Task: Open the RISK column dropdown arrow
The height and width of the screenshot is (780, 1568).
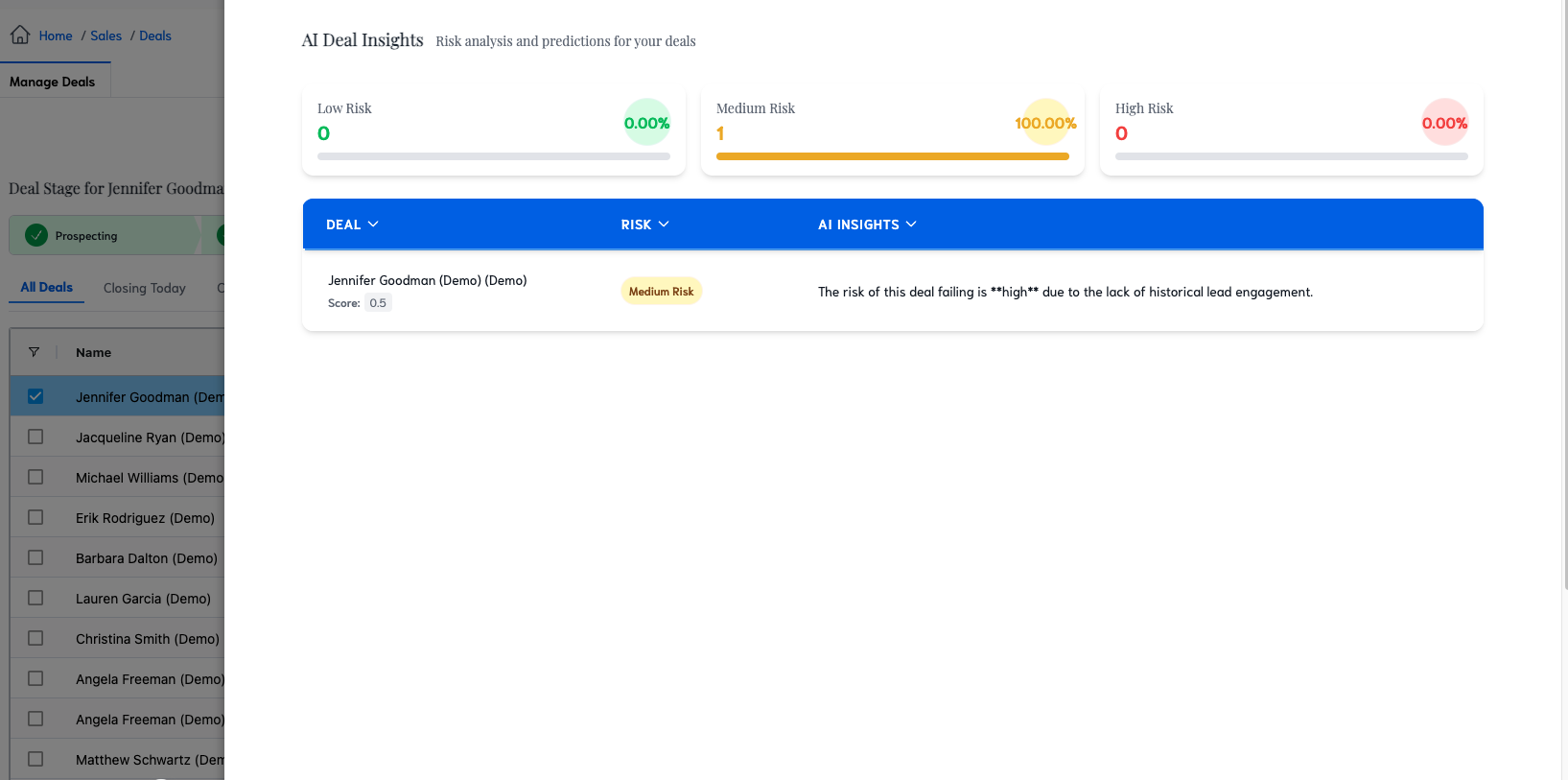Action: pyautogui.click(x=664, y=225)
